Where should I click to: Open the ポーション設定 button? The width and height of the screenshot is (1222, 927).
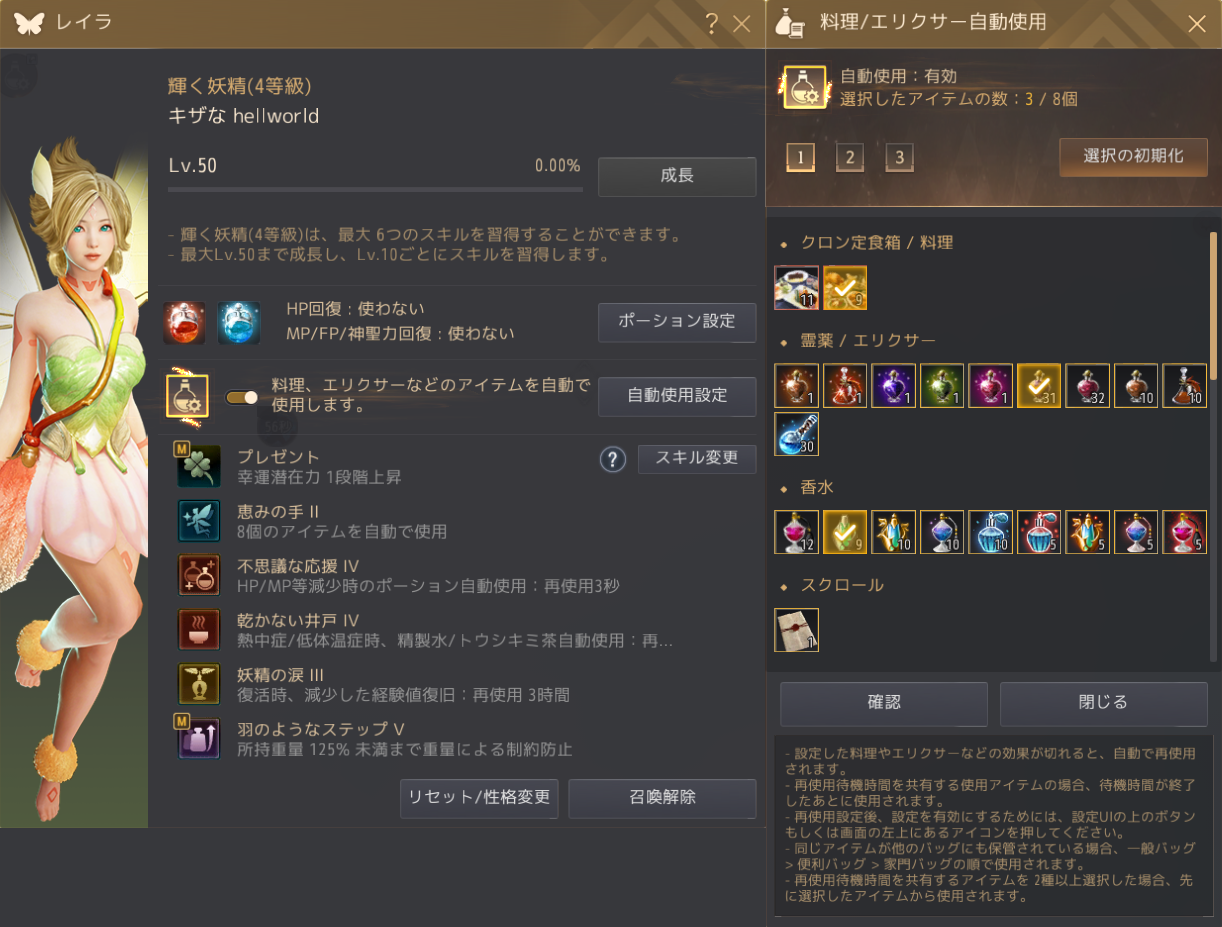(677, 322)
